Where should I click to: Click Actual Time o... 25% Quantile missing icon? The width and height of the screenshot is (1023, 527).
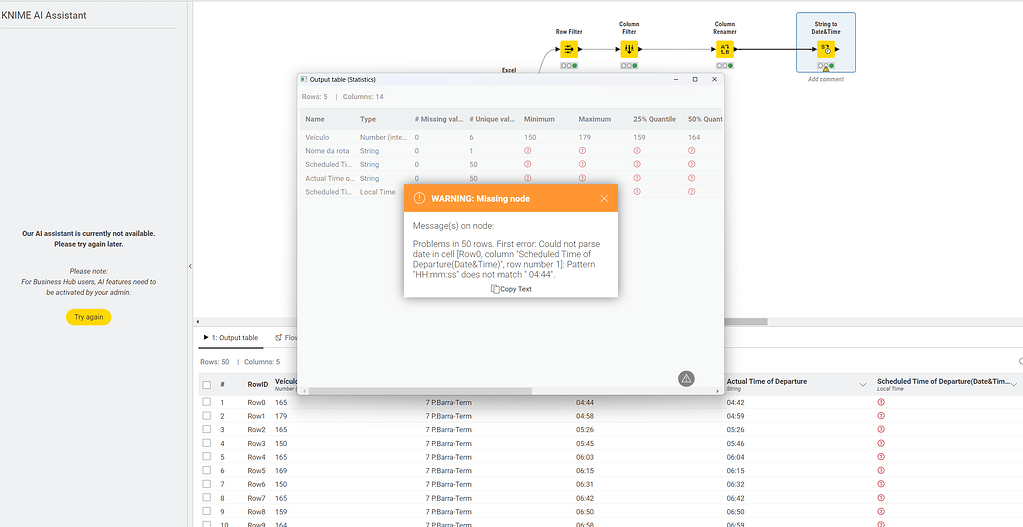(637, 178)
